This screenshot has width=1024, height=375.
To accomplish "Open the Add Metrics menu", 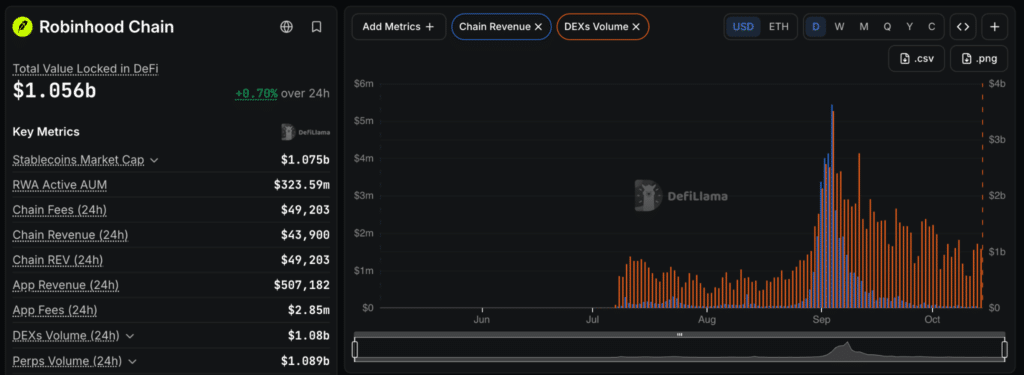I will (398, 27).
